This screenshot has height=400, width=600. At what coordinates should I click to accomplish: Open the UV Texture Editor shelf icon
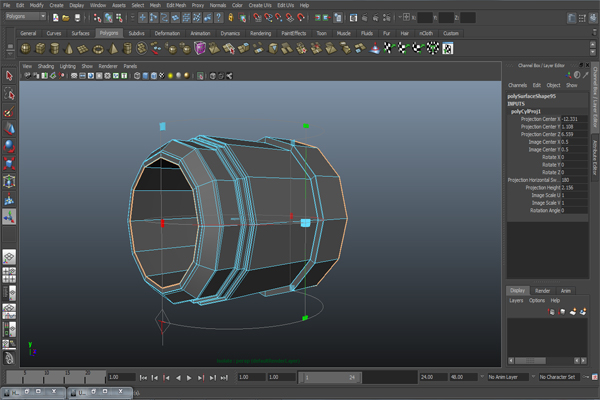(447, 49)
